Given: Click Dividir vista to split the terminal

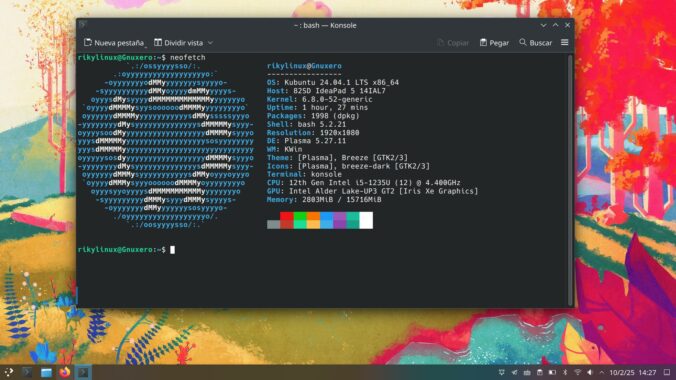Looking at the screenshot, I should (x=178, y=43).
